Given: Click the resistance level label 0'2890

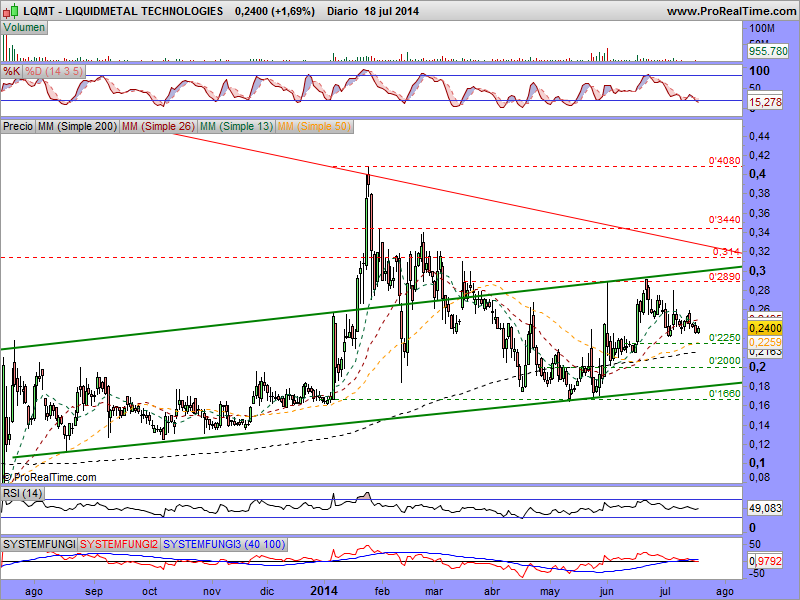Looking at the screenshot, I should click(x=724, y=277).
